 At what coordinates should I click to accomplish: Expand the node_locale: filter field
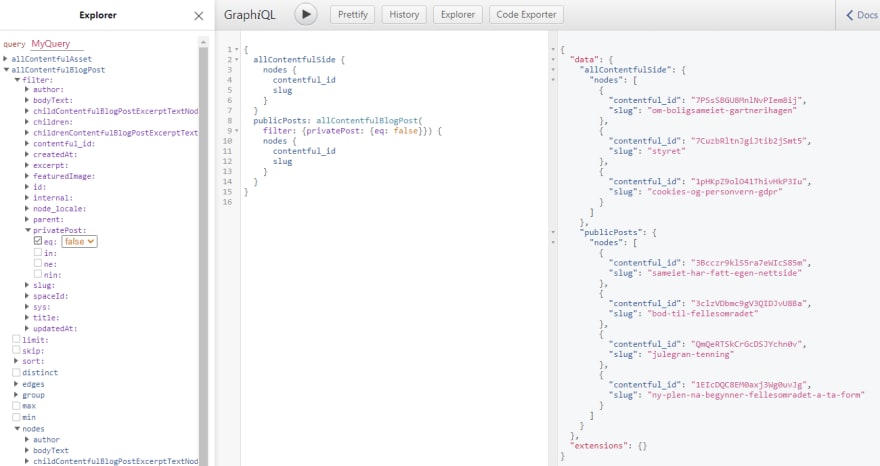point(27,208)
